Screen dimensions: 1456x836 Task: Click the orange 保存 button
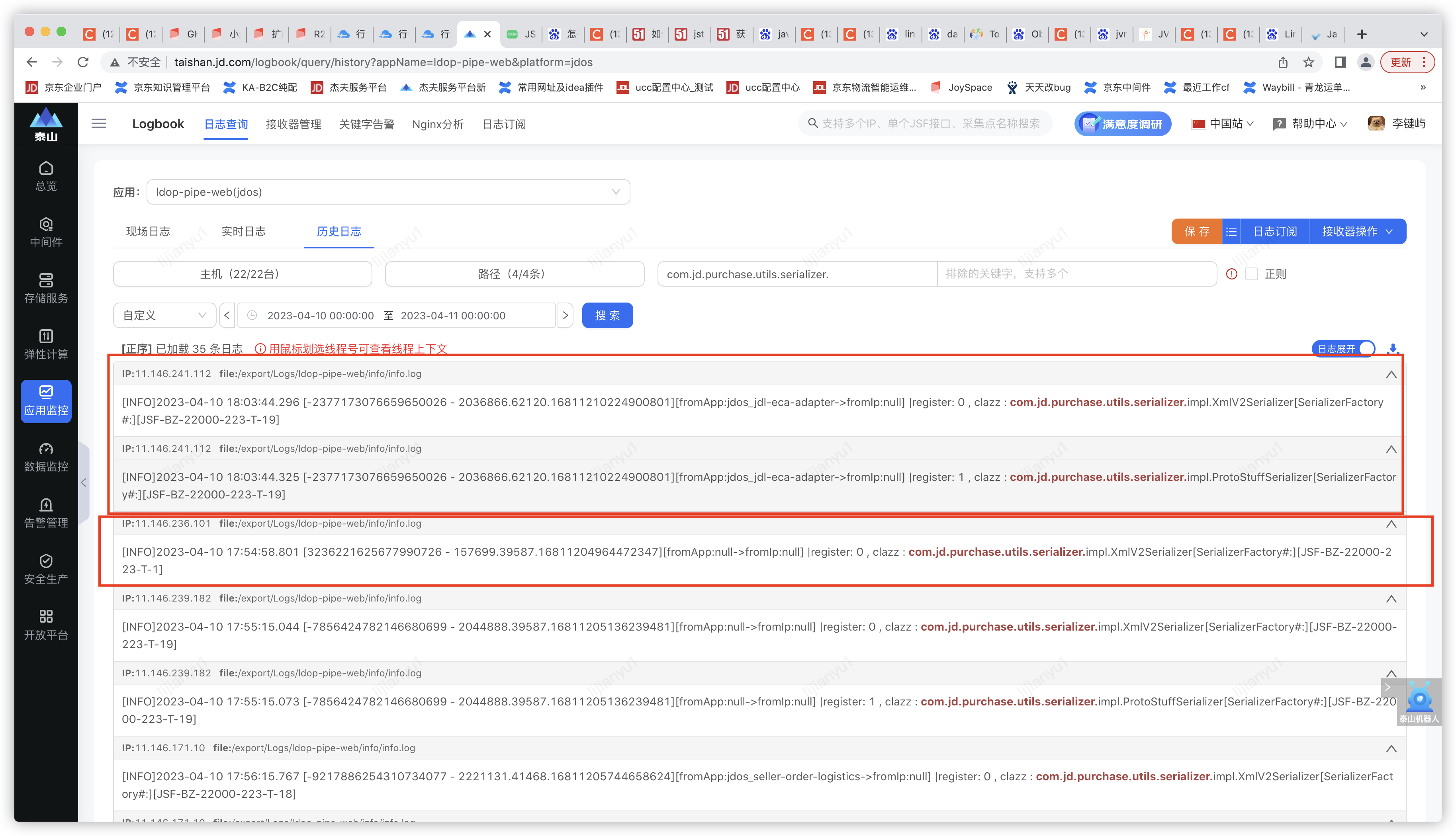point(1196,231)
